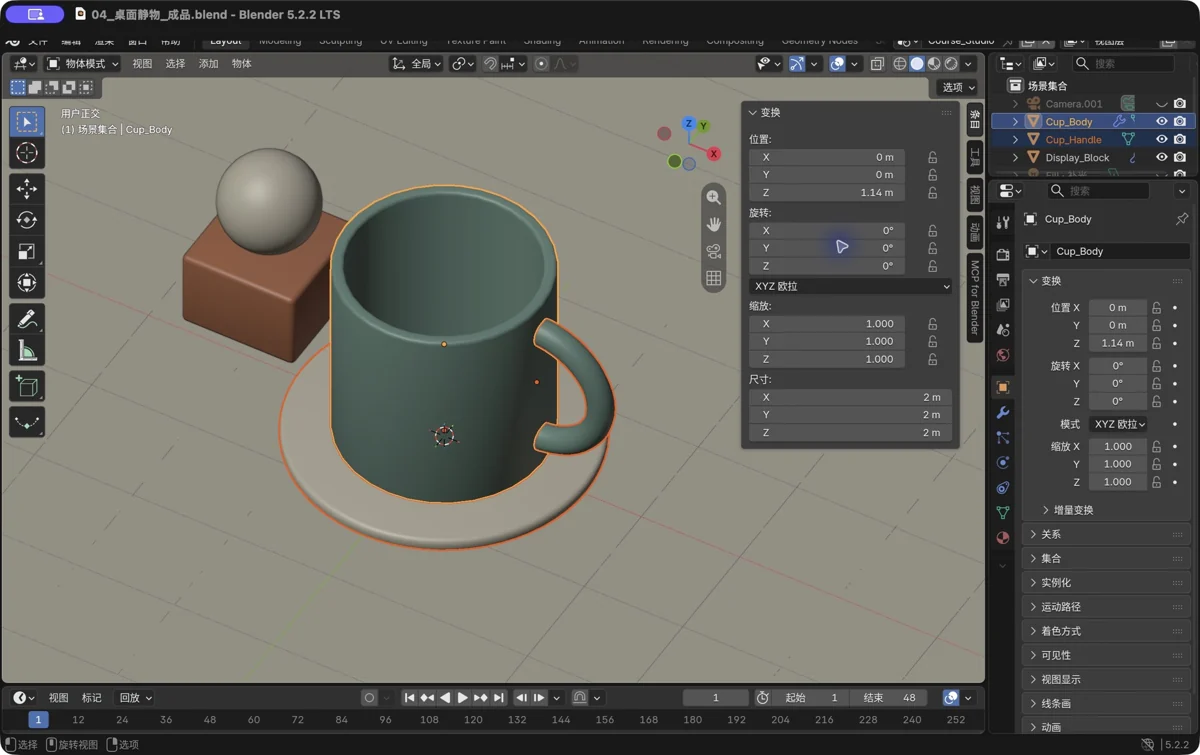Open the 选择 menu in viewport header
Viewport: 1200px width, 755px height.
tap(175, 64)
